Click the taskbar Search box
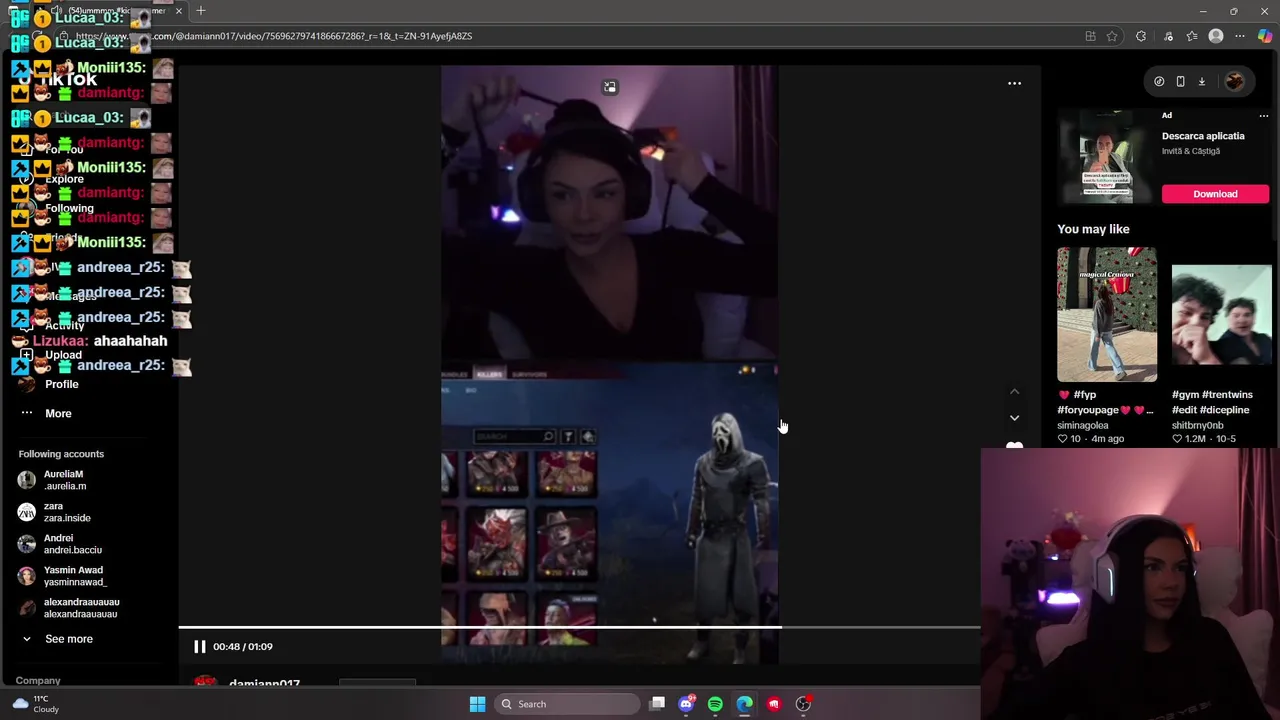 click(567, 704)
